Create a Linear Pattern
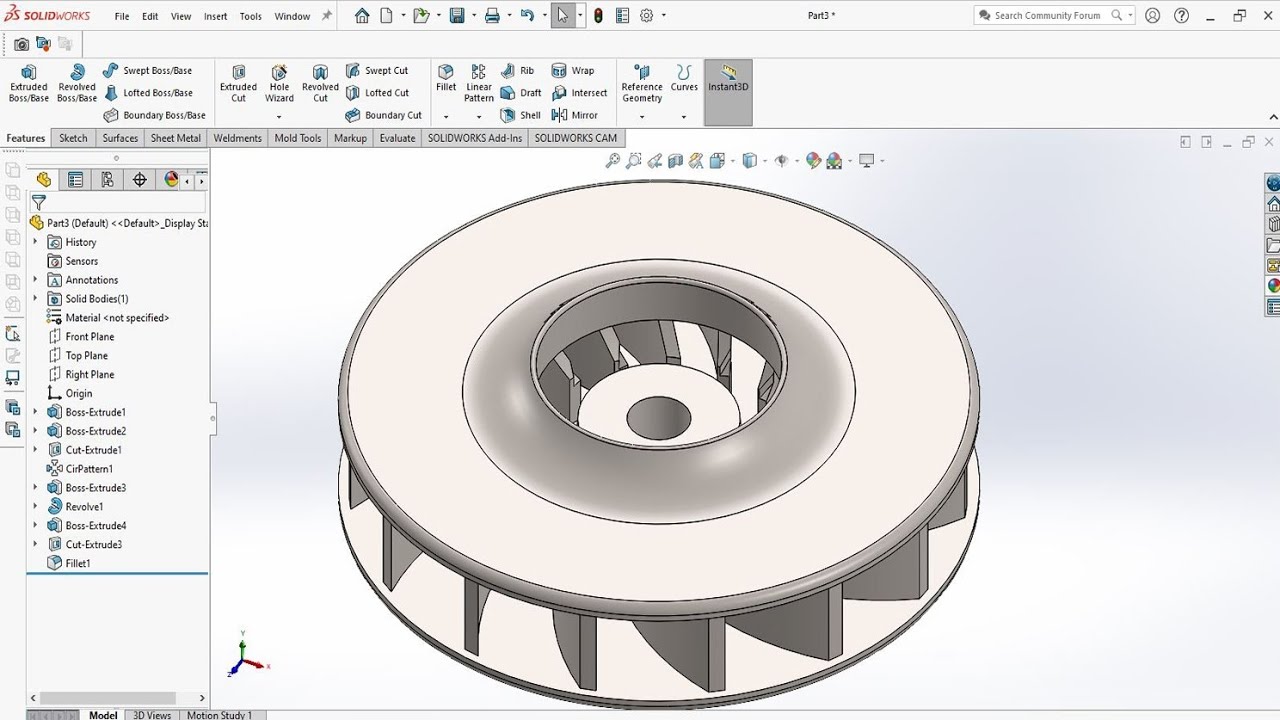The image size is (1280, 720). pyautogui.click(x=479, y=83)
